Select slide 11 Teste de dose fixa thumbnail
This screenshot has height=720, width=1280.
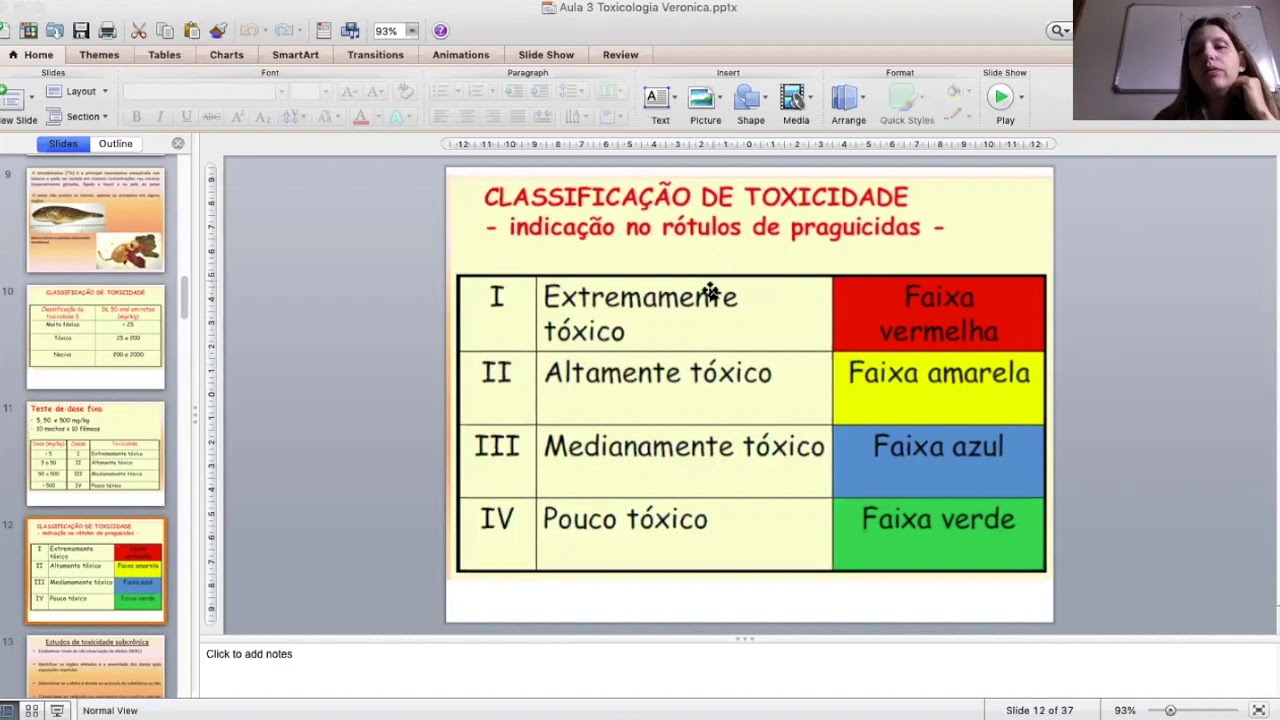[96, 454]
